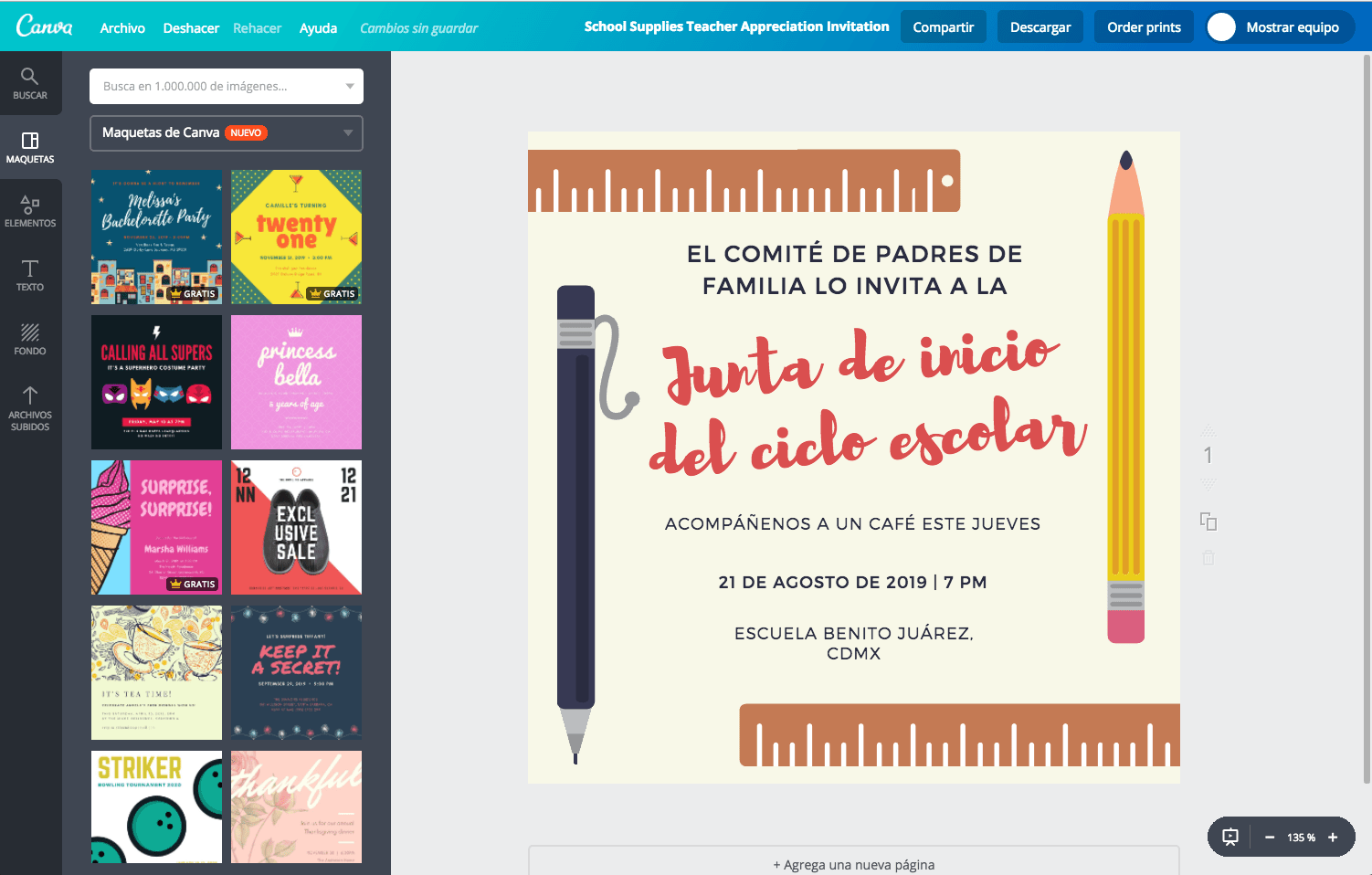1372x875 pixels.
Task: Expand the Maquetas de Canva dropdown
Action: (347, 133)
